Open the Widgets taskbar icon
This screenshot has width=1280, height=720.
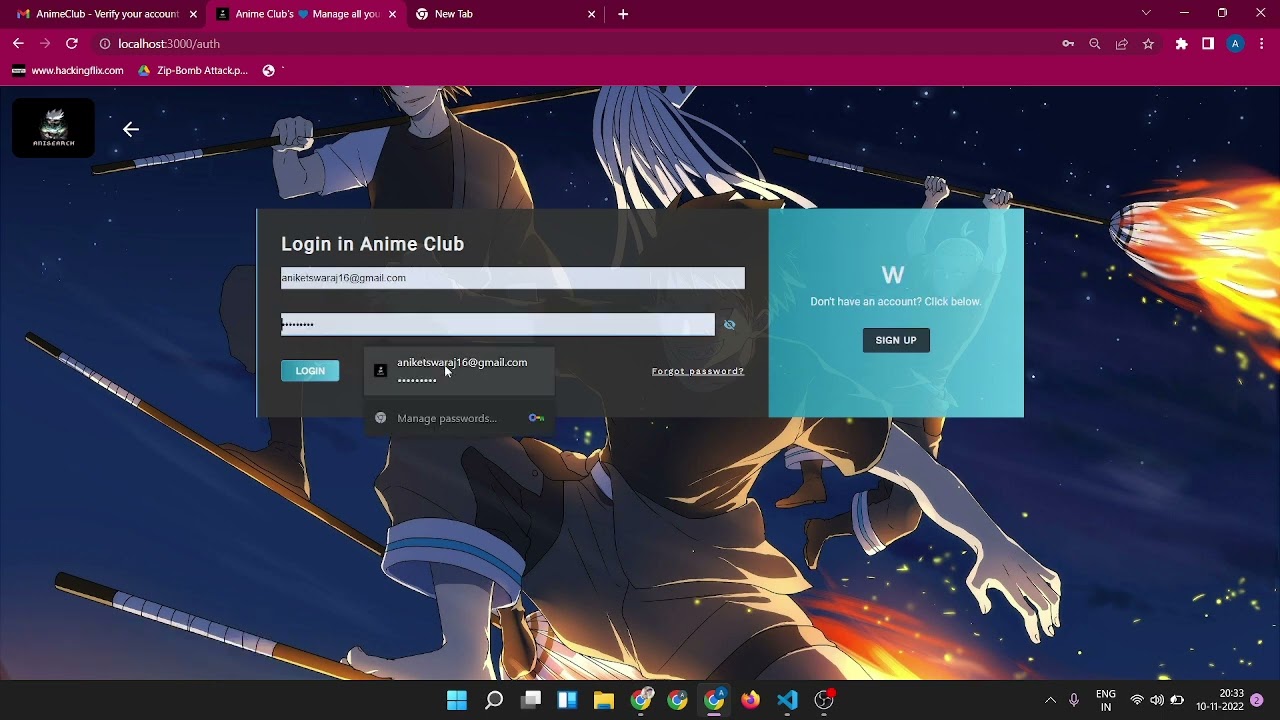567,700
